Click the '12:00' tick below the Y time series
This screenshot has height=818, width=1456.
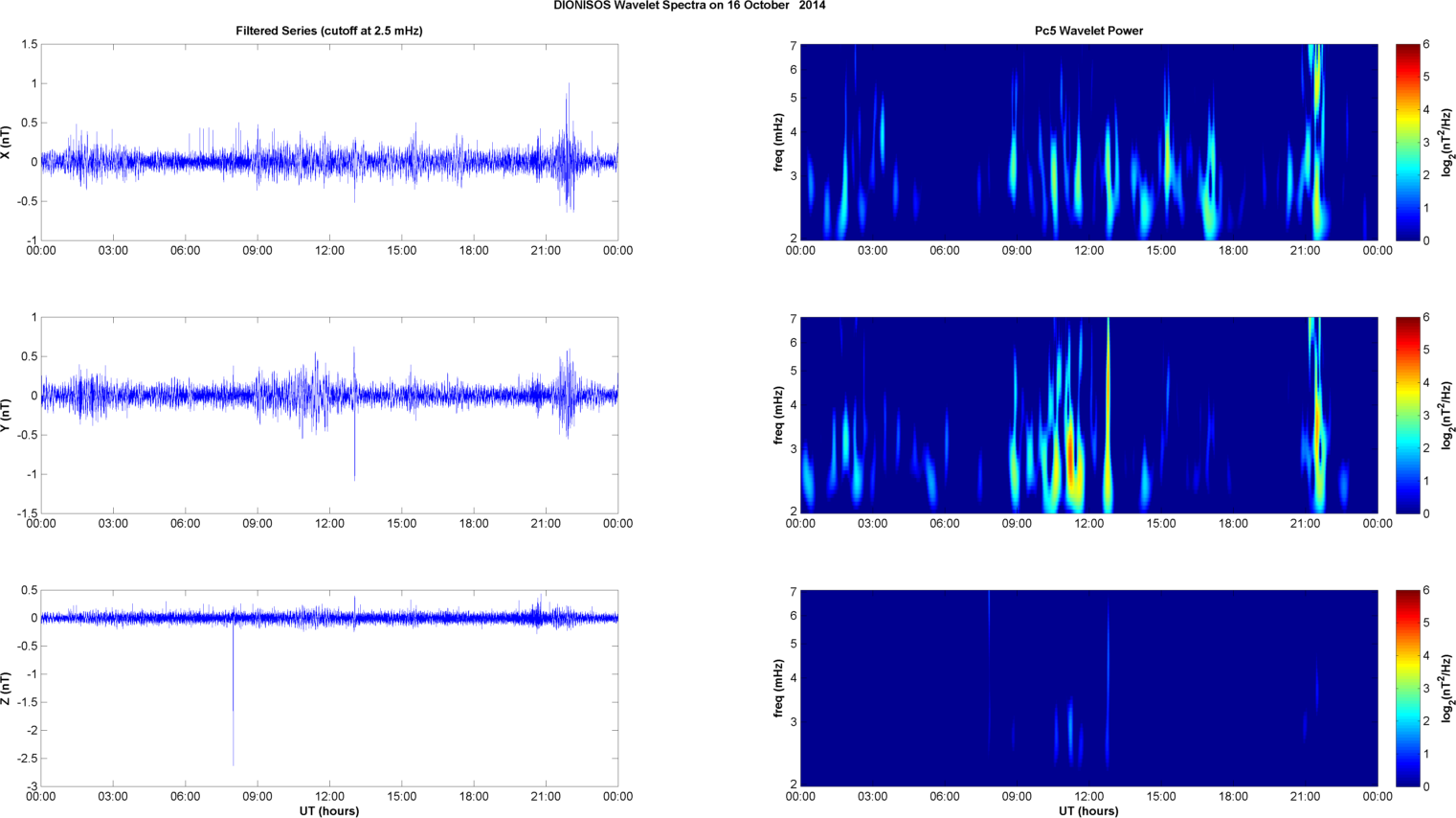pyautogui.click(x=329, y=524)
